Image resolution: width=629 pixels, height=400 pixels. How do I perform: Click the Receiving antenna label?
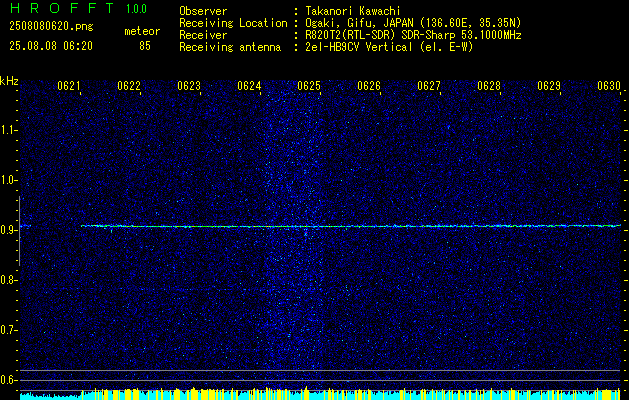click(x=230, y=47)
